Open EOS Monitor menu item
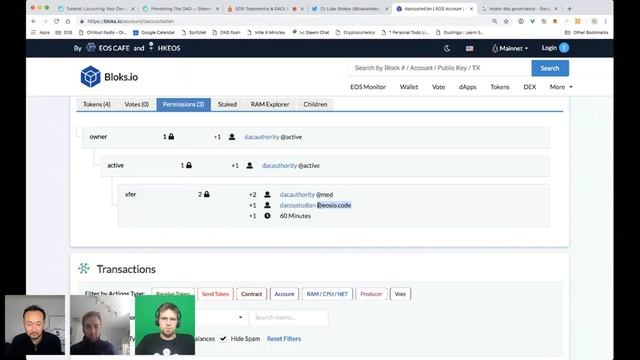The height and width of the screenshot is (360, 640). [x=368, y=87]
